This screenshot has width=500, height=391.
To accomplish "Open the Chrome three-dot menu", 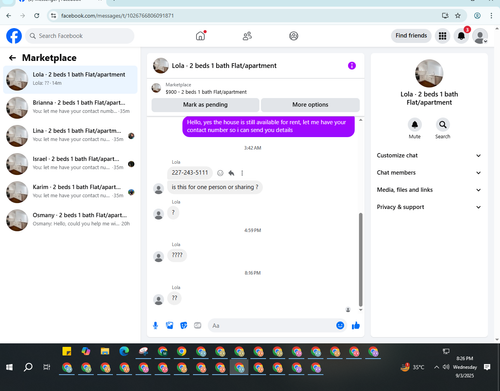I will coord(491,16).
